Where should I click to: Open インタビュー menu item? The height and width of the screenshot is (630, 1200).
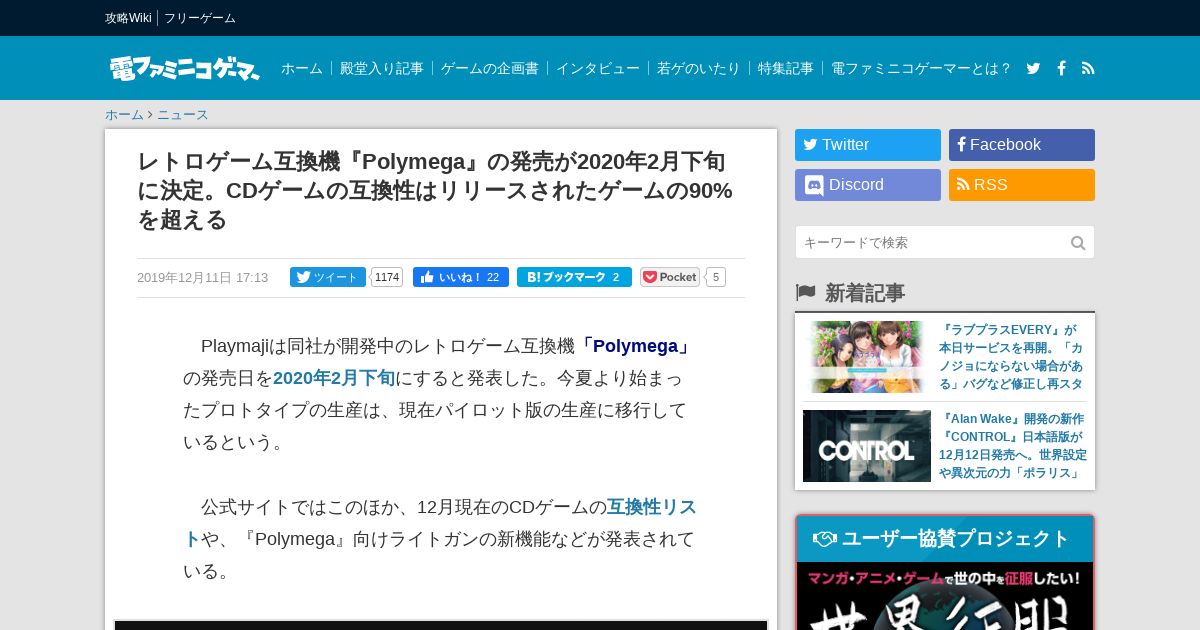click(598, 68)
